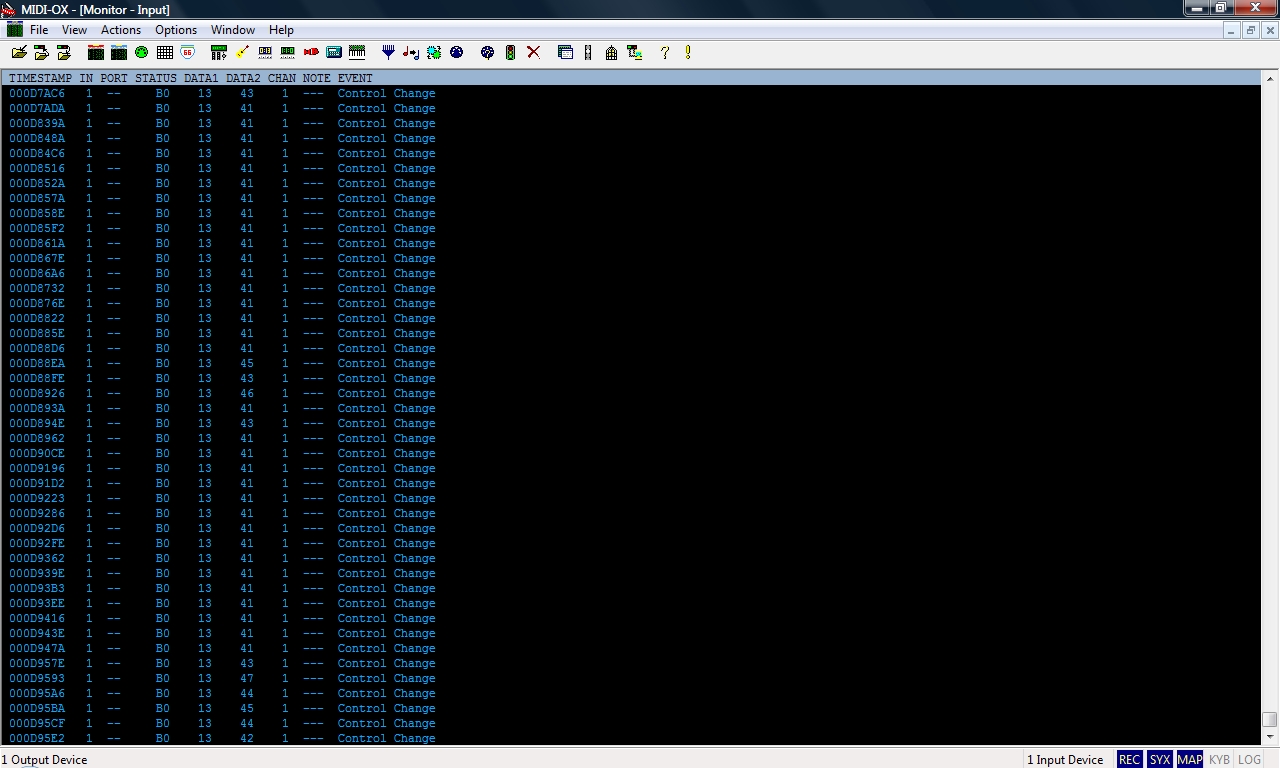Open the instrument panel guitar icon
Image resolution: width=1280 pixels, height=768 pixels.
242,52
